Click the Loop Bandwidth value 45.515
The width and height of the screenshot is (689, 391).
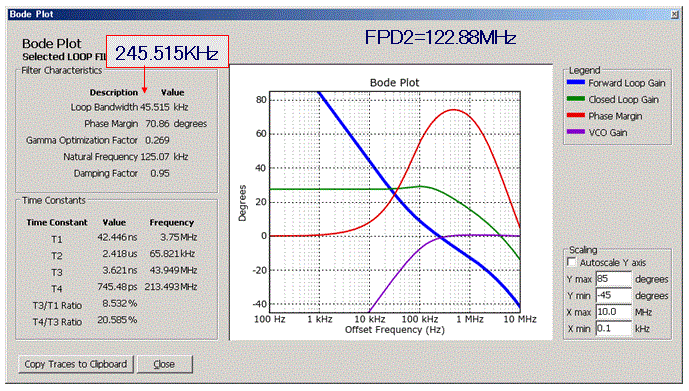point(155,107)
